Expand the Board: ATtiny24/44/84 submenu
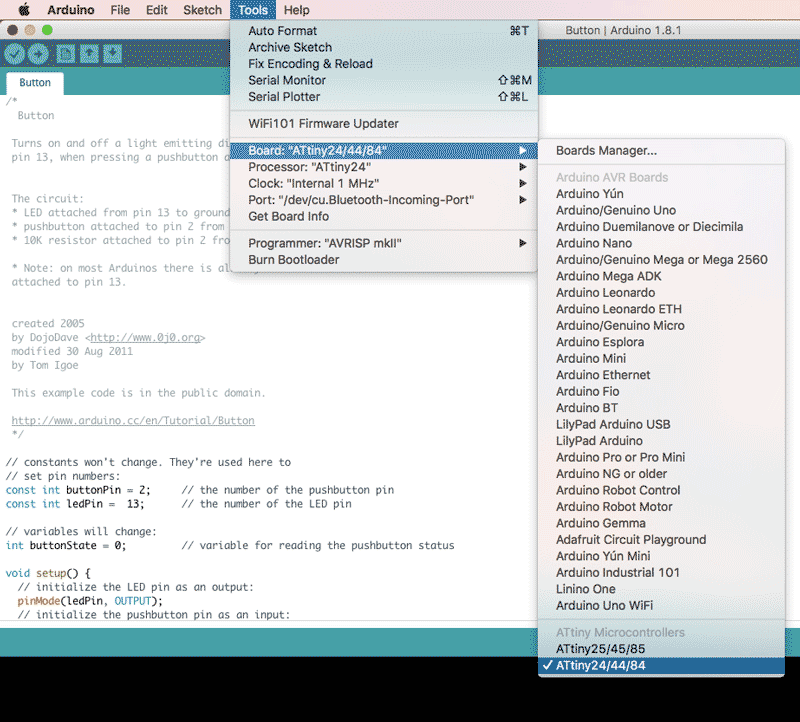This screenshot has height=722, width=800. point(384,151)
